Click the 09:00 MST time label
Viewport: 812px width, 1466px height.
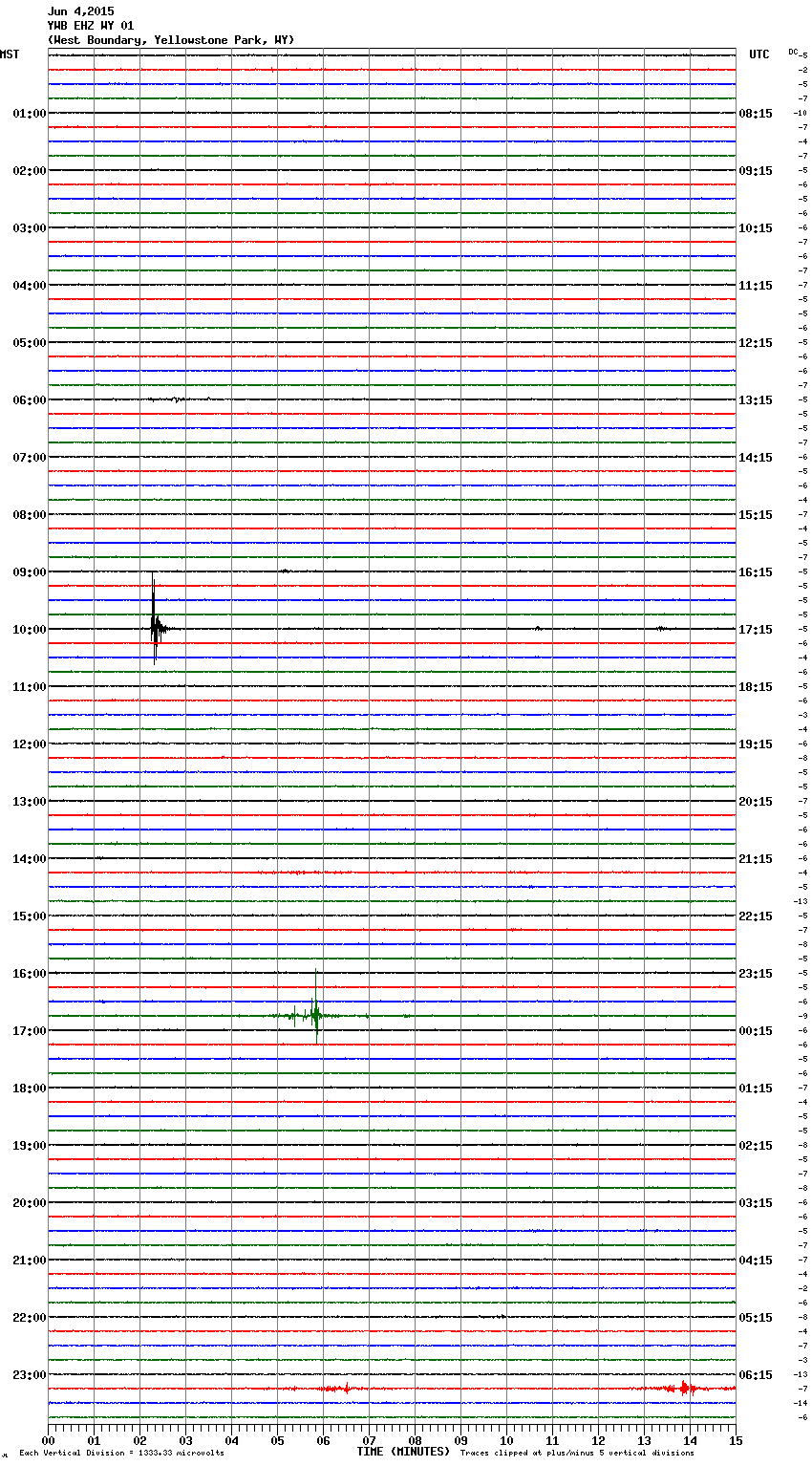pos(29,572)
